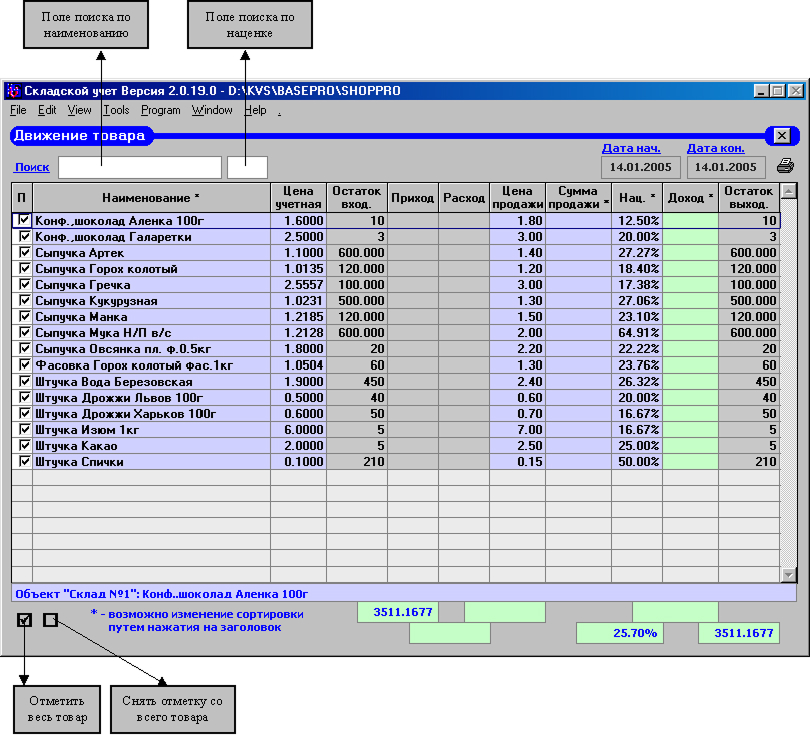Sort by the Нац. column header
This screenshot has height=735, width=810.
click(x=637, y=197)
